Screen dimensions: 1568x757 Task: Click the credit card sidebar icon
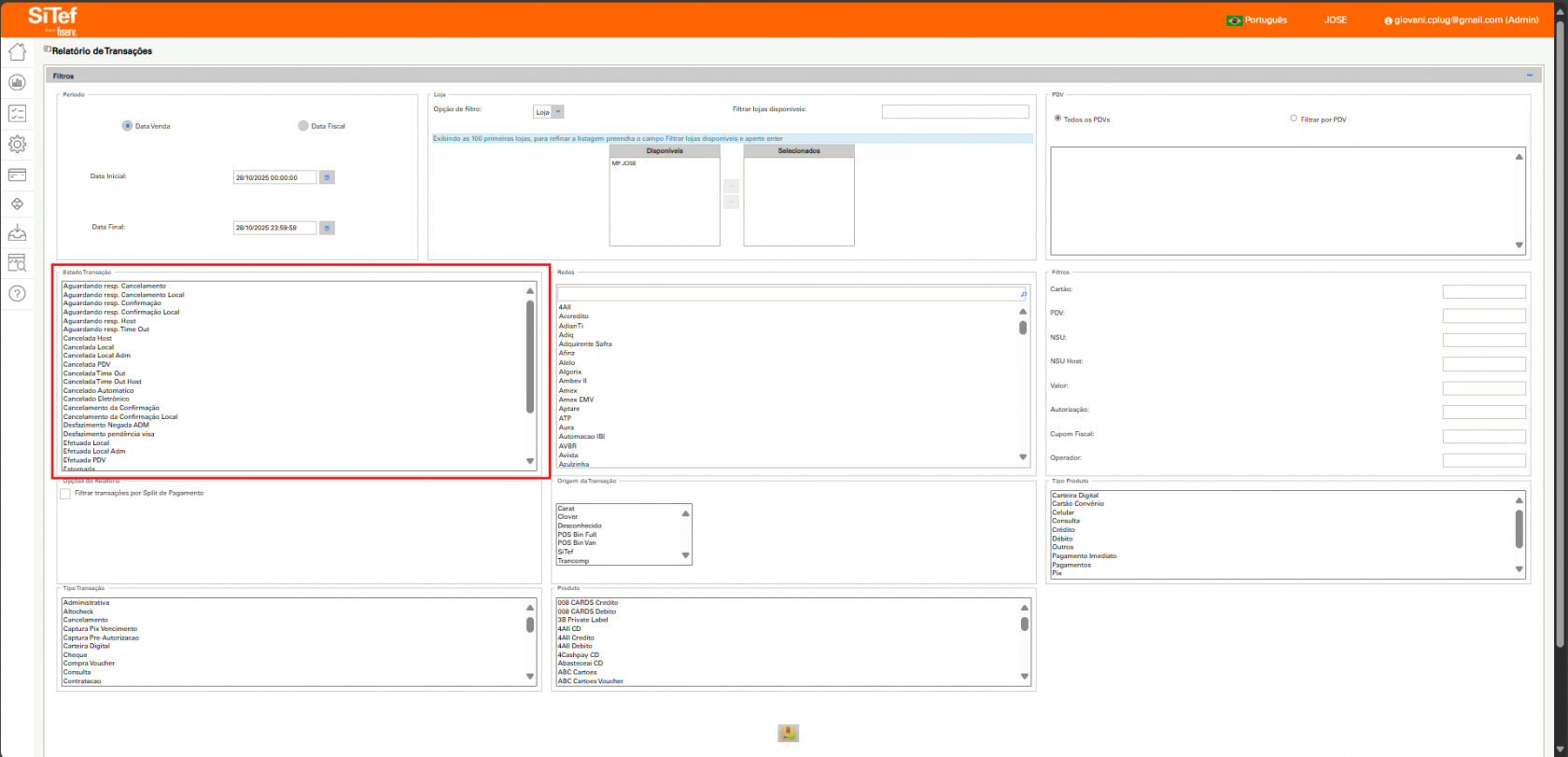click(17, 175)
